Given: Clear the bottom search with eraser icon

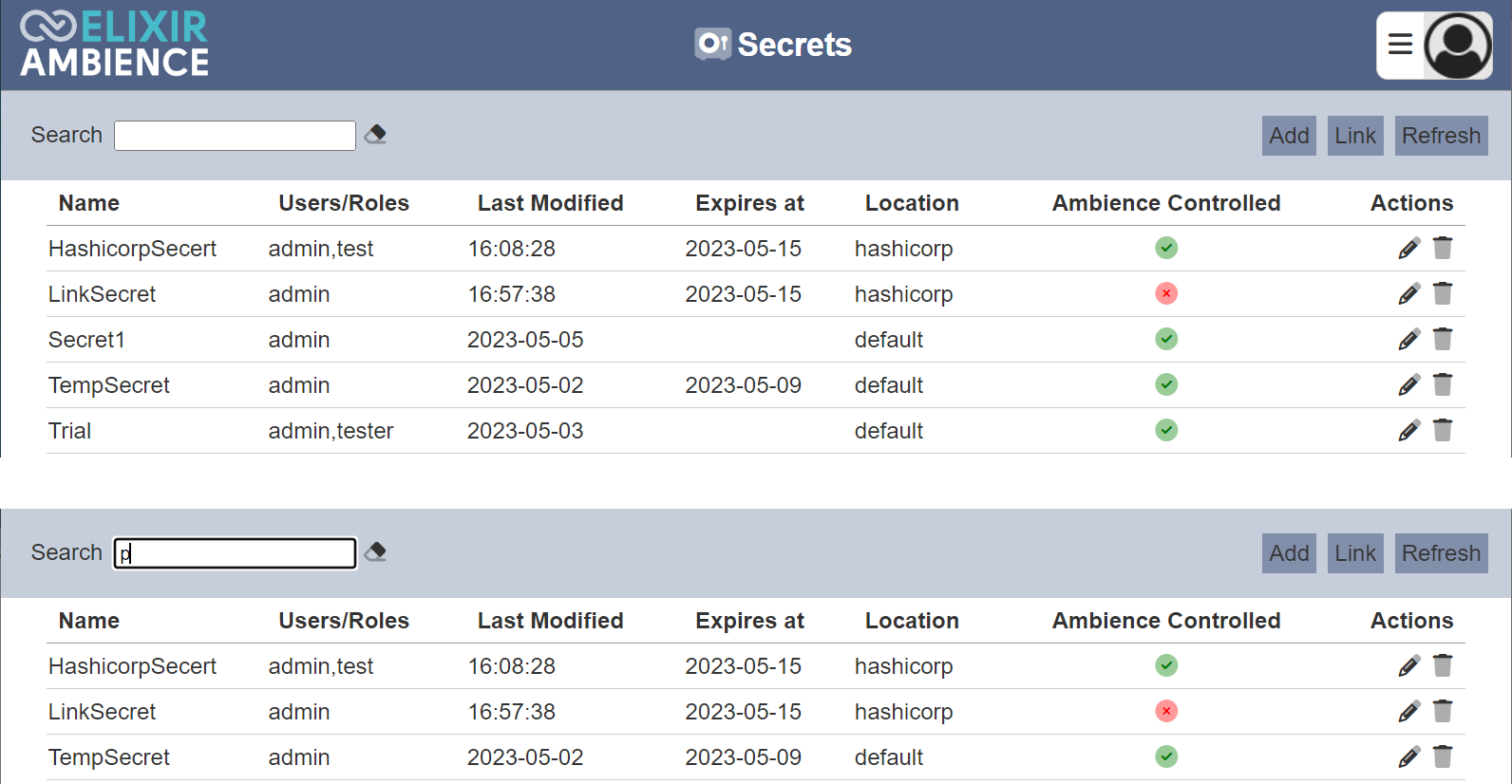Looking at the screenshot, I should point(375,552).
